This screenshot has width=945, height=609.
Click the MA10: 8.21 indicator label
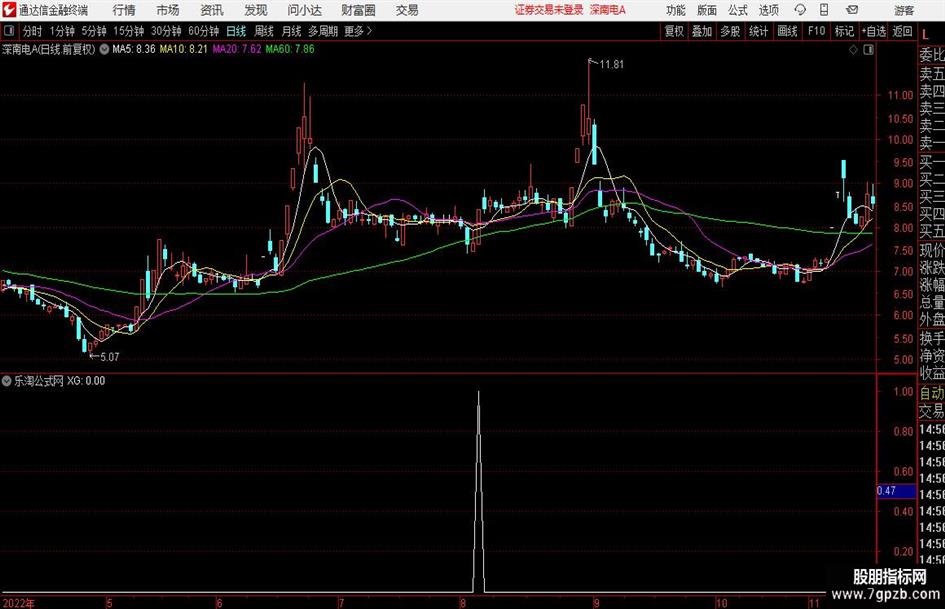point(183,49)
